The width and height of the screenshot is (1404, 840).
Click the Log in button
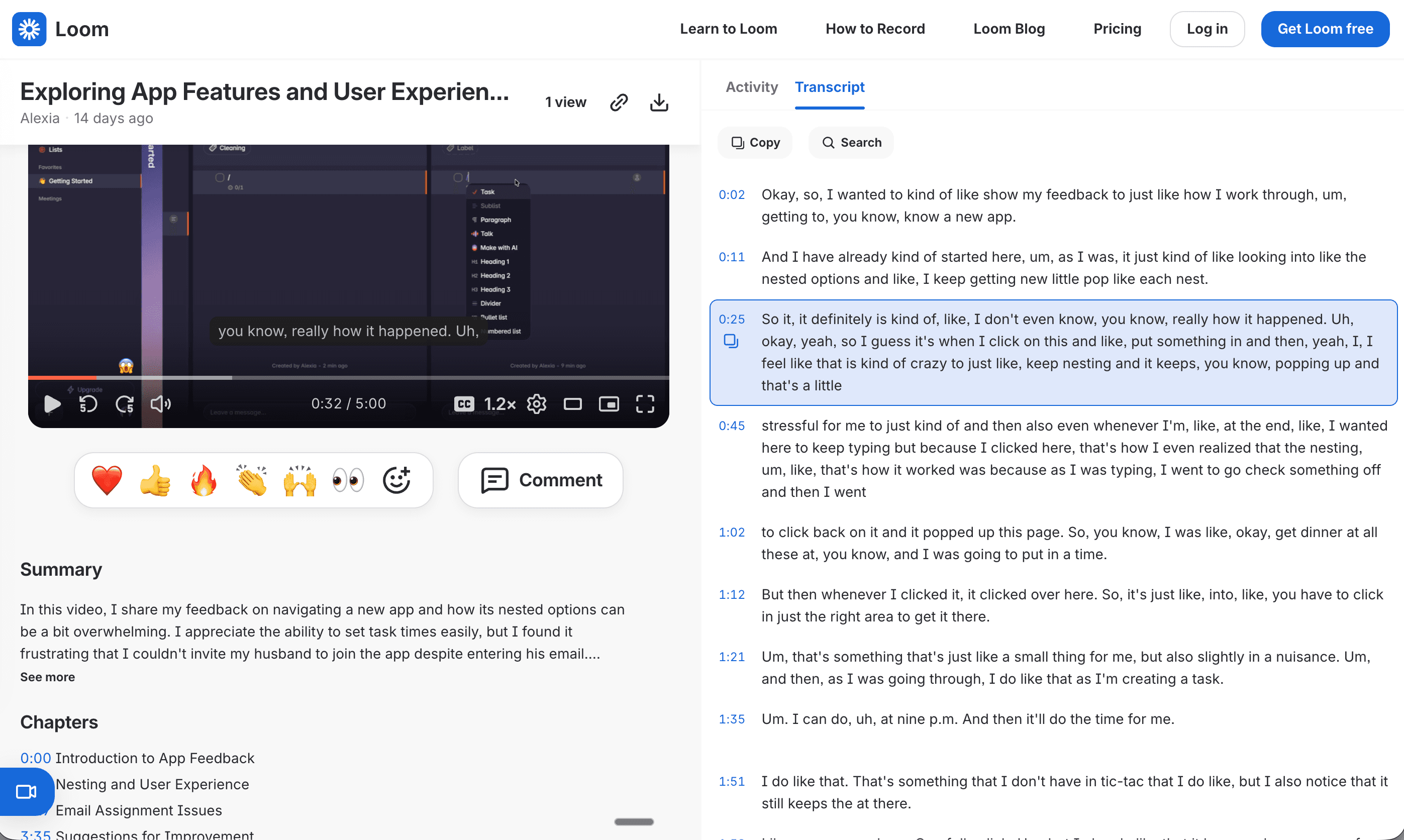pos(1207,29)
